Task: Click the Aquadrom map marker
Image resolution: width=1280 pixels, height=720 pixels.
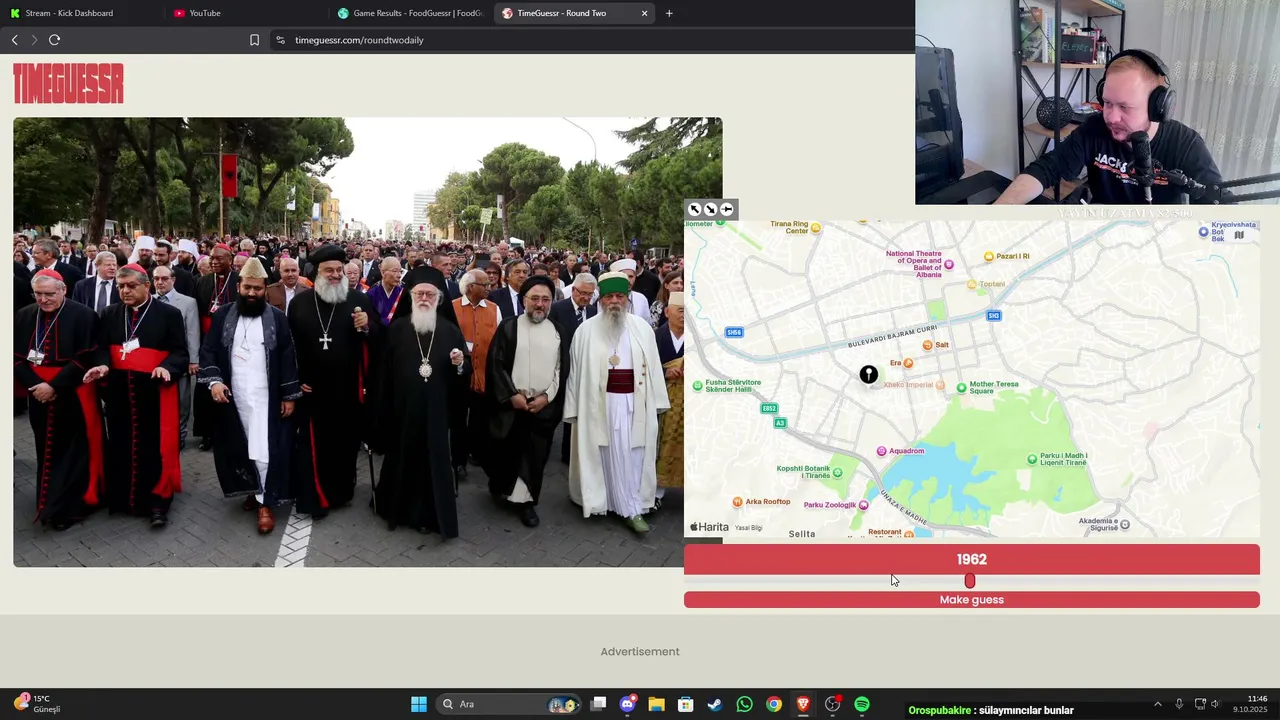Action: click(x=881, y=451)
